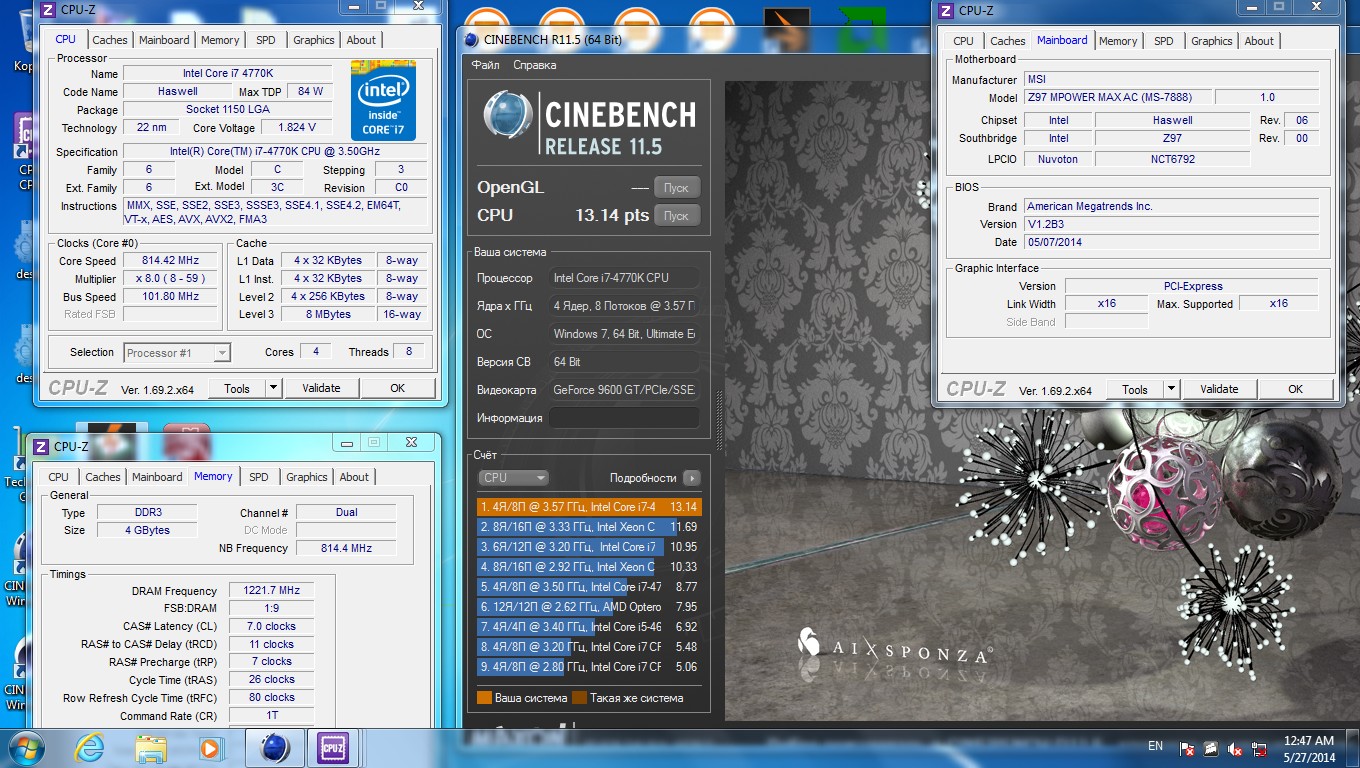Click Cinebench window title icon
The width and height of the screenshot is (1360, 768).
[472, 40]
